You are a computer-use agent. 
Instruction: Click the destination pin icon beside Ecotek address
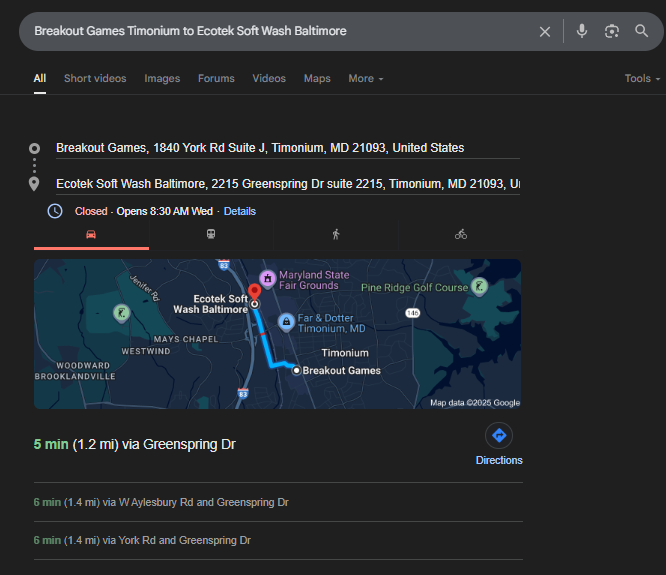pos(34,184)
